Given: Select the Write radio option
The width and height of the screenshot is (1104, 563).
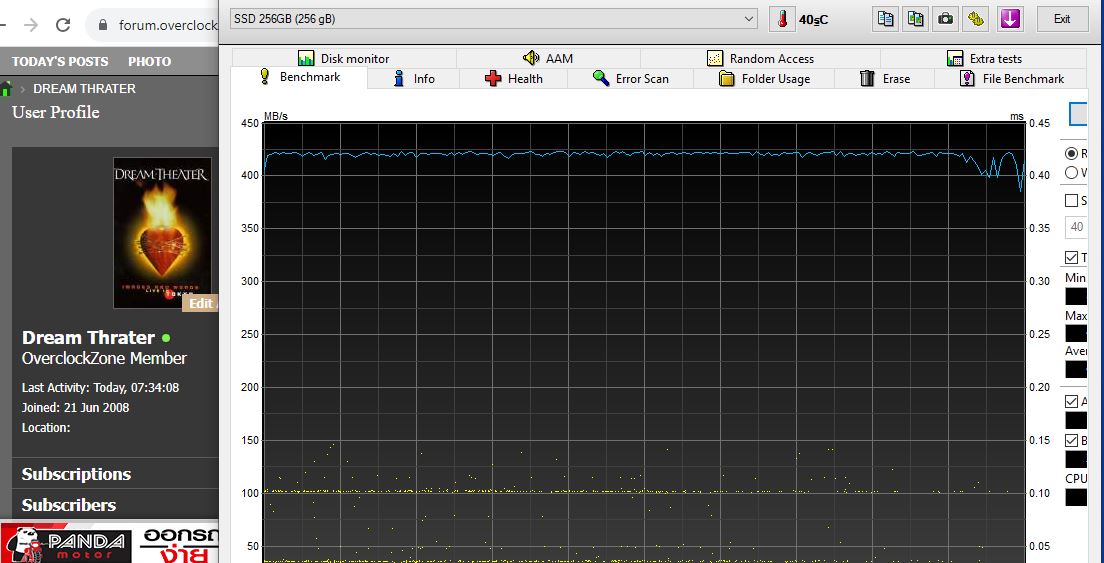Looking at the screenshot, I should [1072, 172].
